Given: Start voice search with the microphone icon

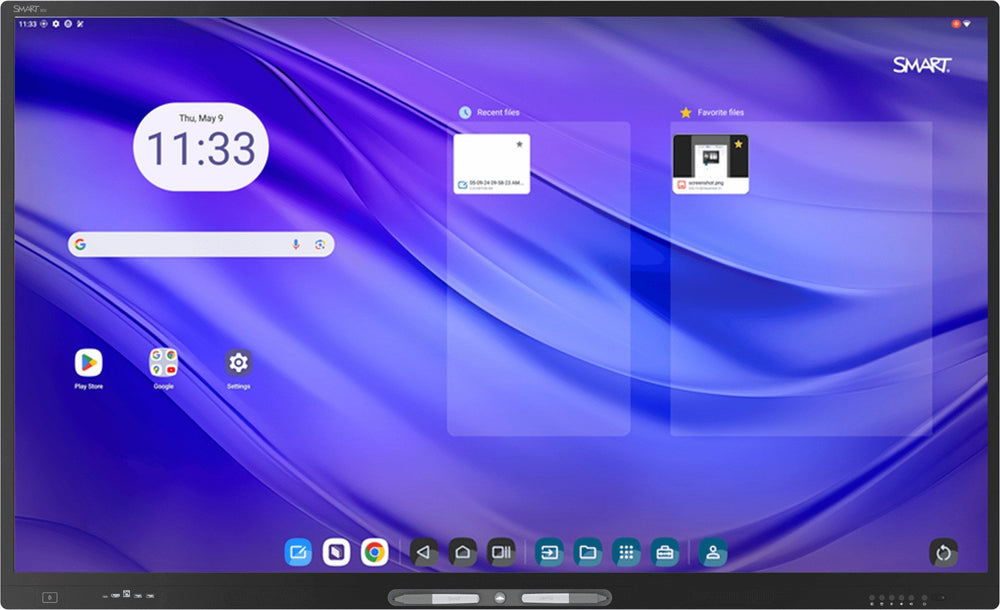Looking at the screenshot, I should pos(296,244).
